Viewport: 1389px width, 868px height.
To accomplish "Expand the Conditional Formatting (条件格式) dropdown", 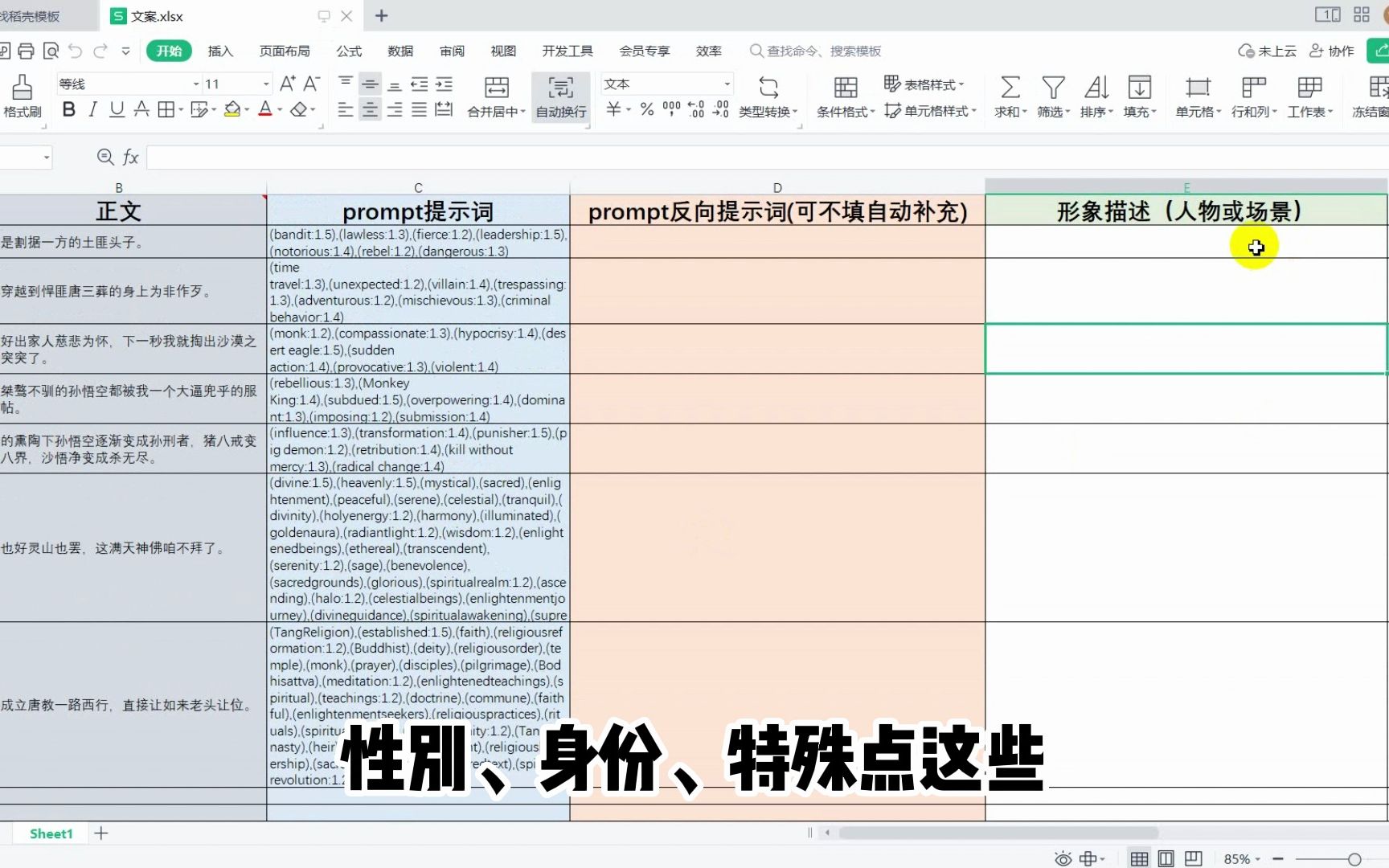I will [871, 113].
